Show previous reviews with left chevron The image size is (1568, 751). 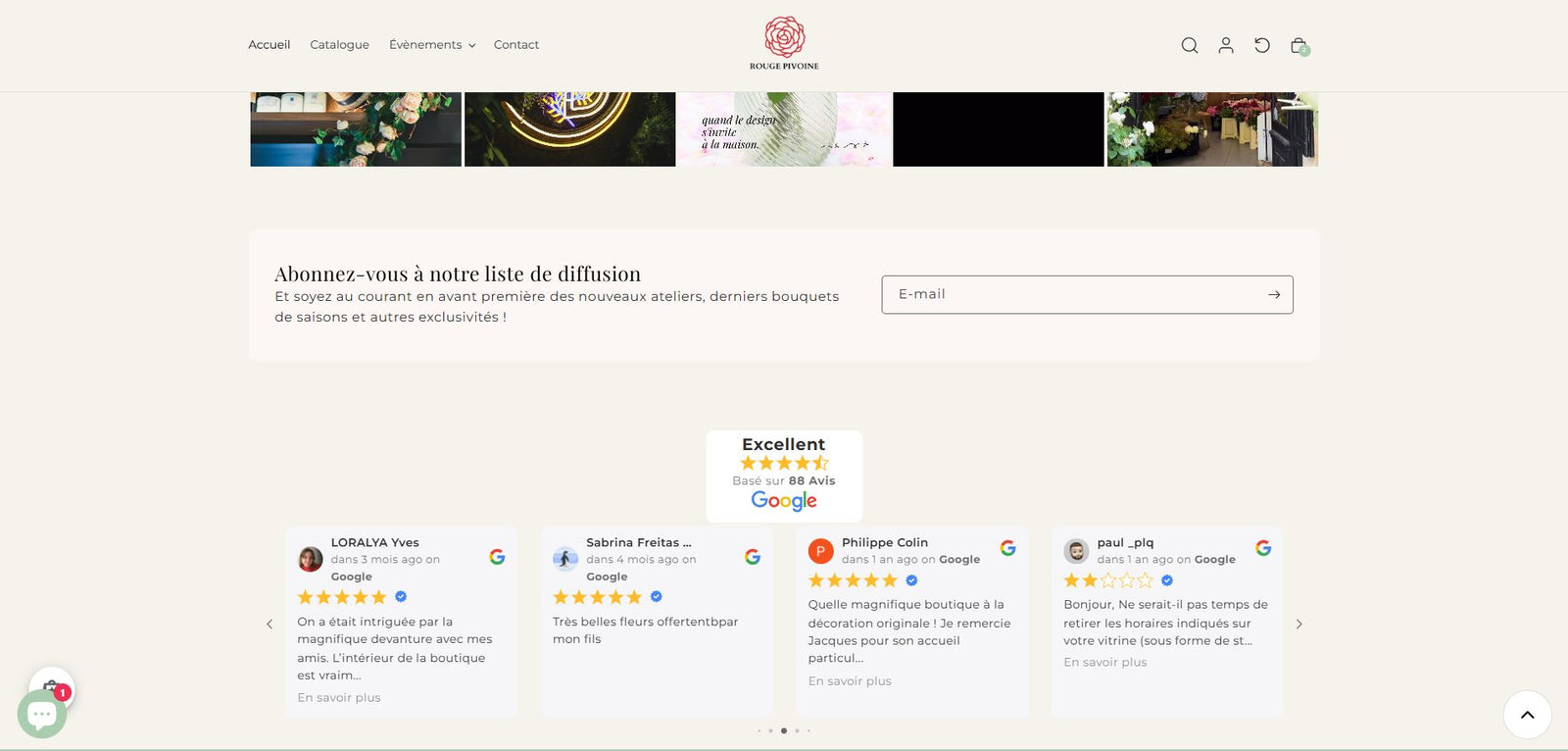tap(269, 624)
